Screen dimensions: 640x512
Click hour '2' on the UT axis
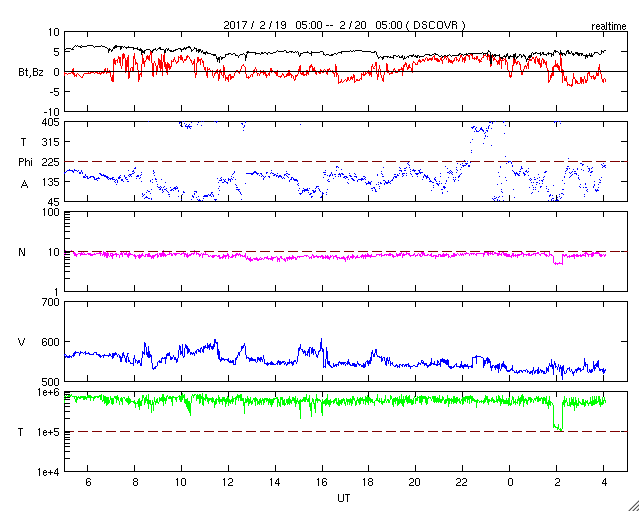[558, 482]
